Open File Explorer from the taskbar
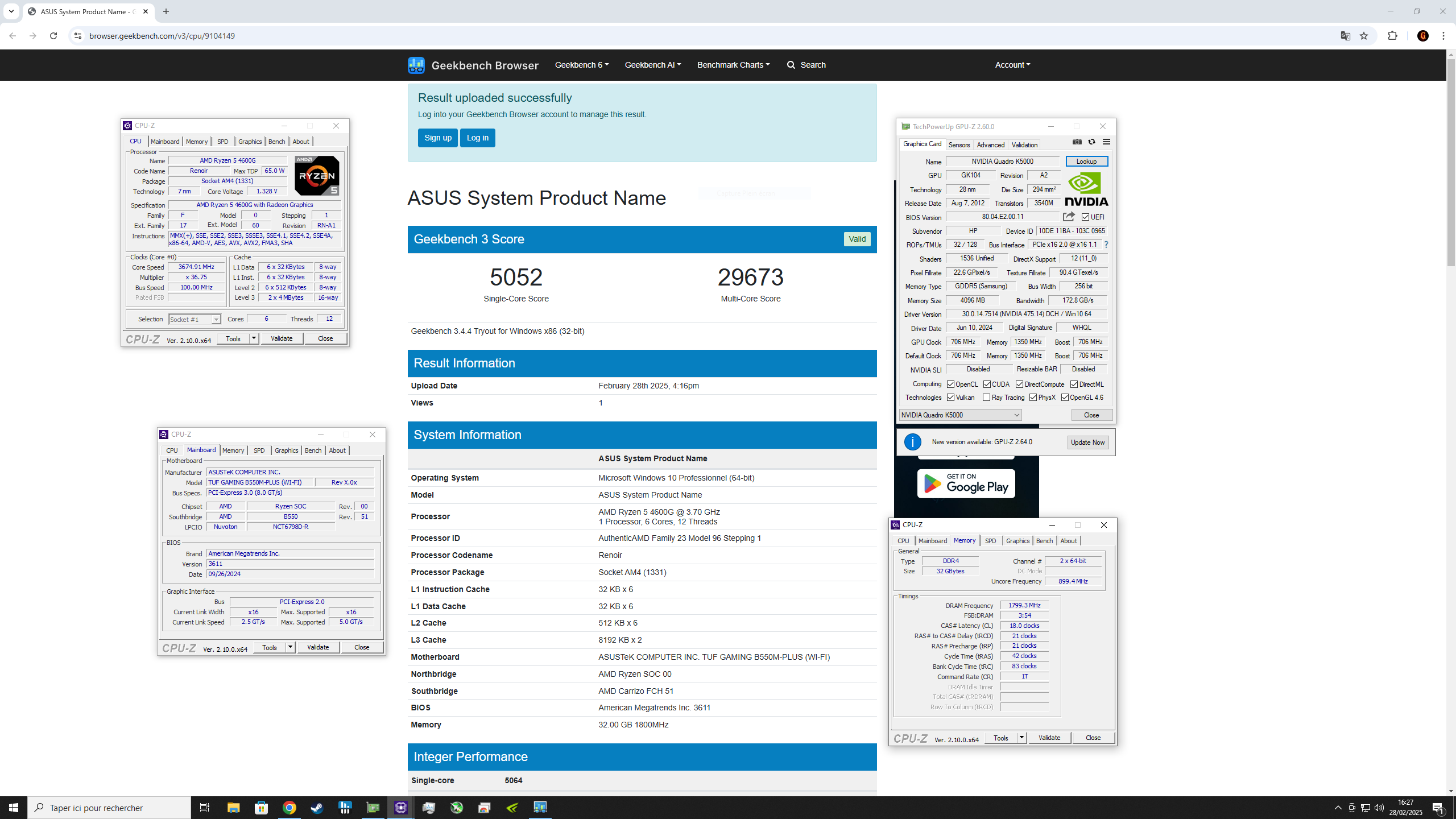 pos(234,808)
